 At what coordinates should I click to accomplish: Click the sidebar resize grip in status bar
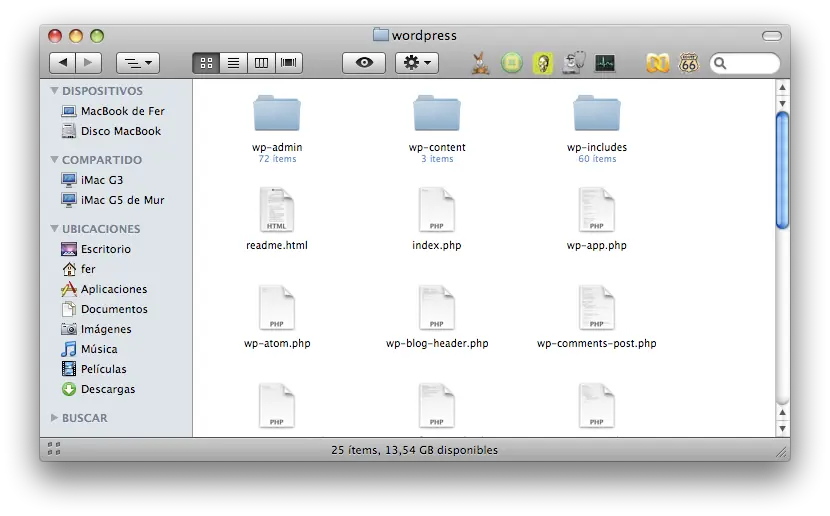[53, 449]
